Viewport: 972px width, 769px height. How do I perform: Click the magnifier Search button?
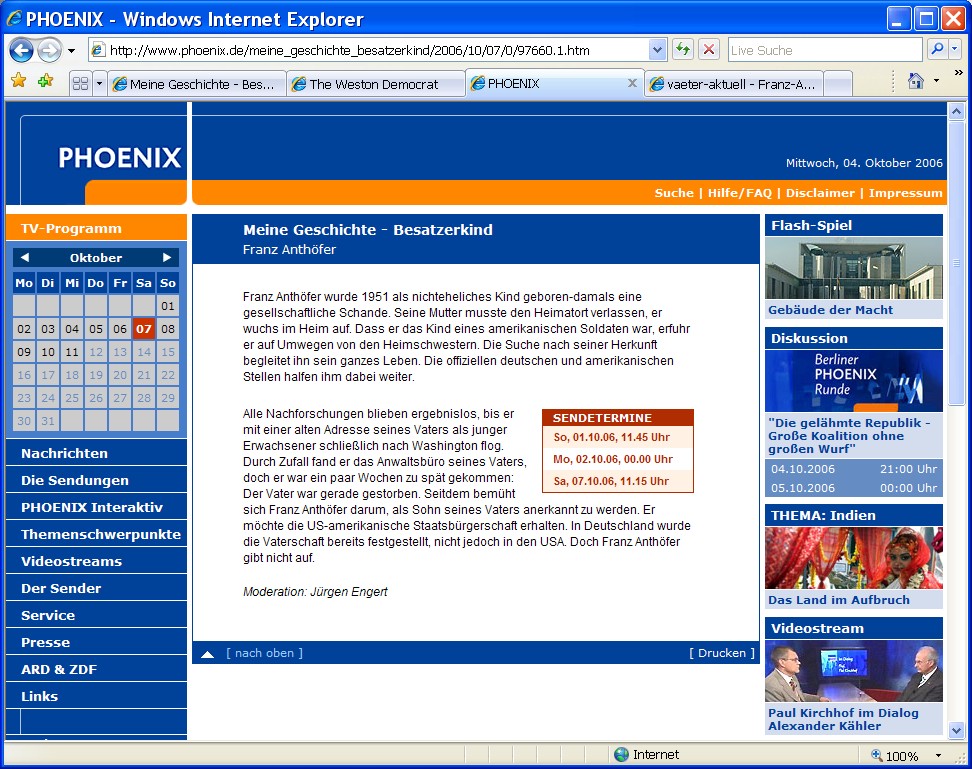[x=937, y=49]
